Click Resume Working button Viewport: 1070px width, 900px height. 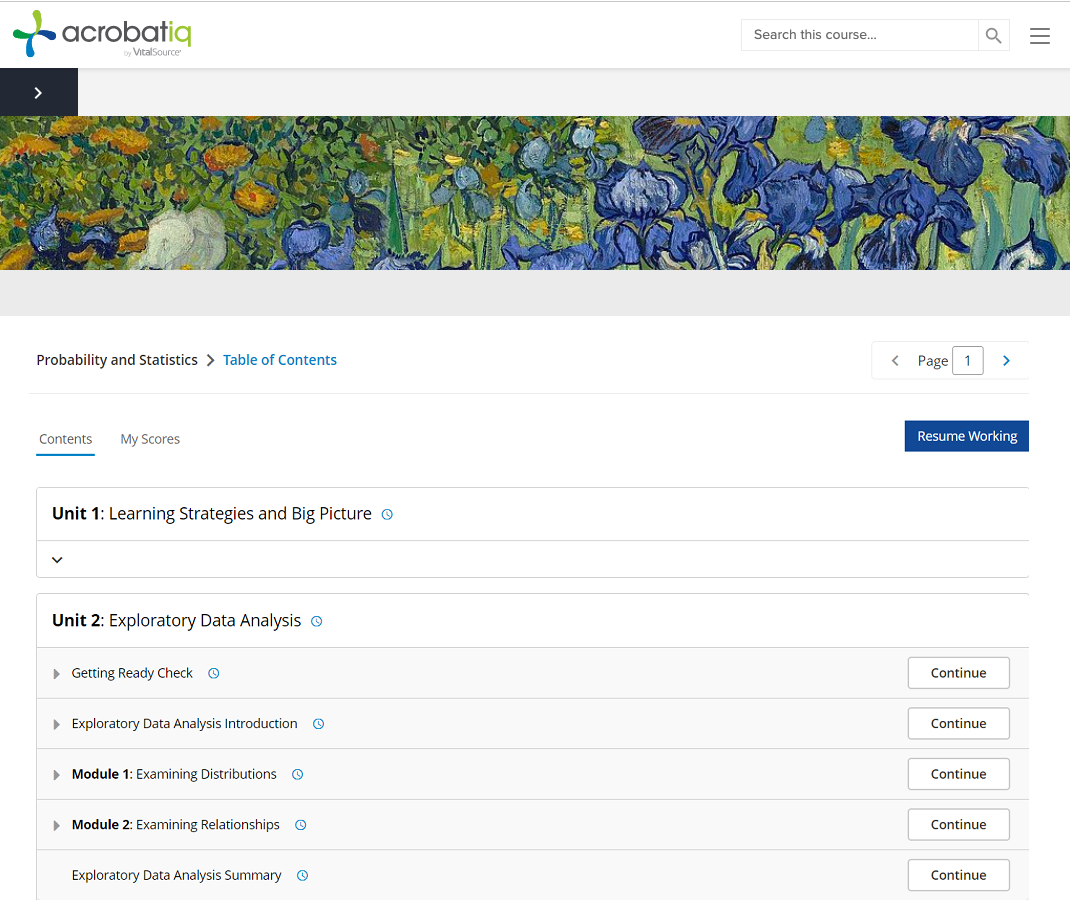[x=966, y=436]
